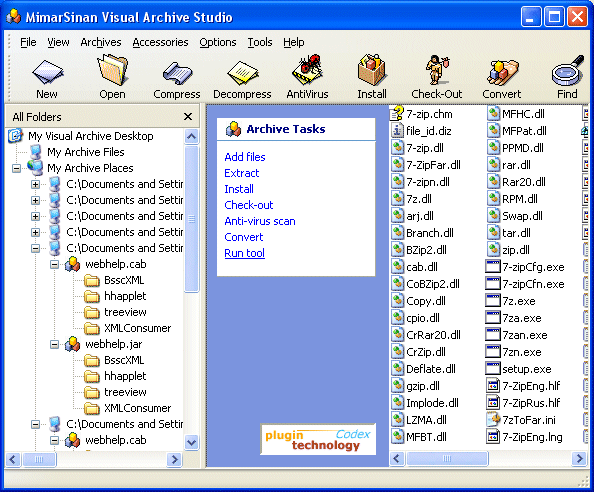
Task: Click the Archive Tasks header icon
Action: [x=233, y=129]
